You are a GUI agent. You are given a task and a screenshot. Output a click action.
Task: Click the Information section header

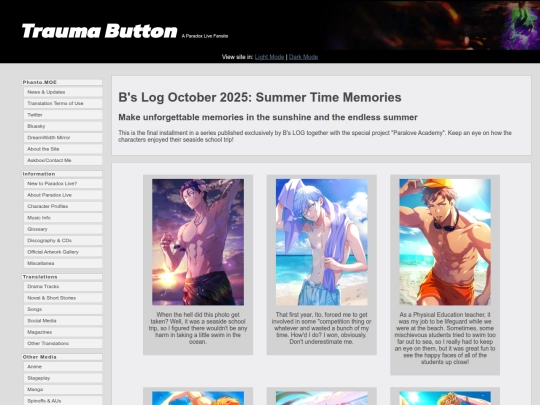point(62,174)
